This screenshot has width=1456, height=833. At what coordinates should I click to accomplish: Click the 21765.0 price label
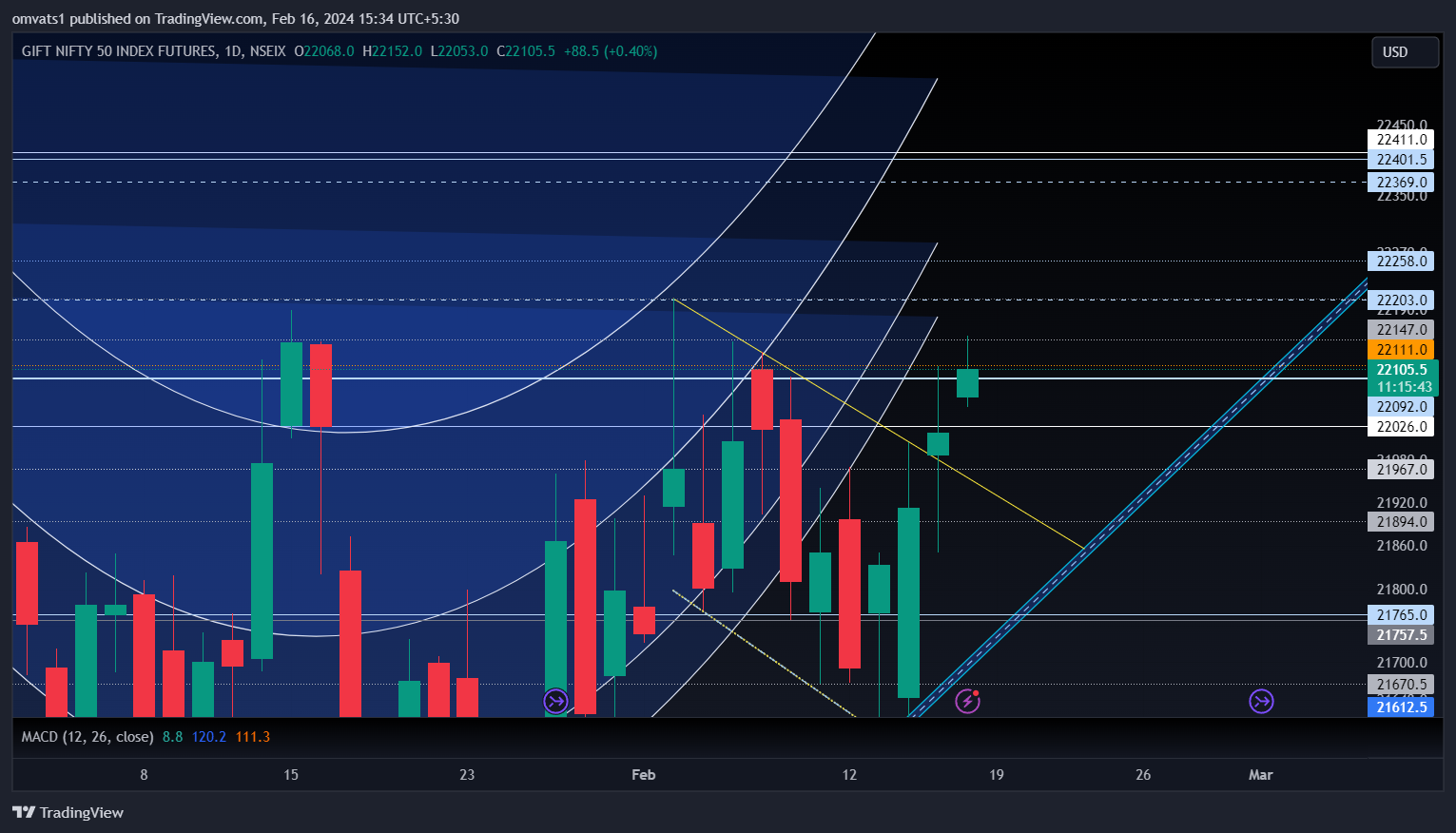(x=1401, y=615)
